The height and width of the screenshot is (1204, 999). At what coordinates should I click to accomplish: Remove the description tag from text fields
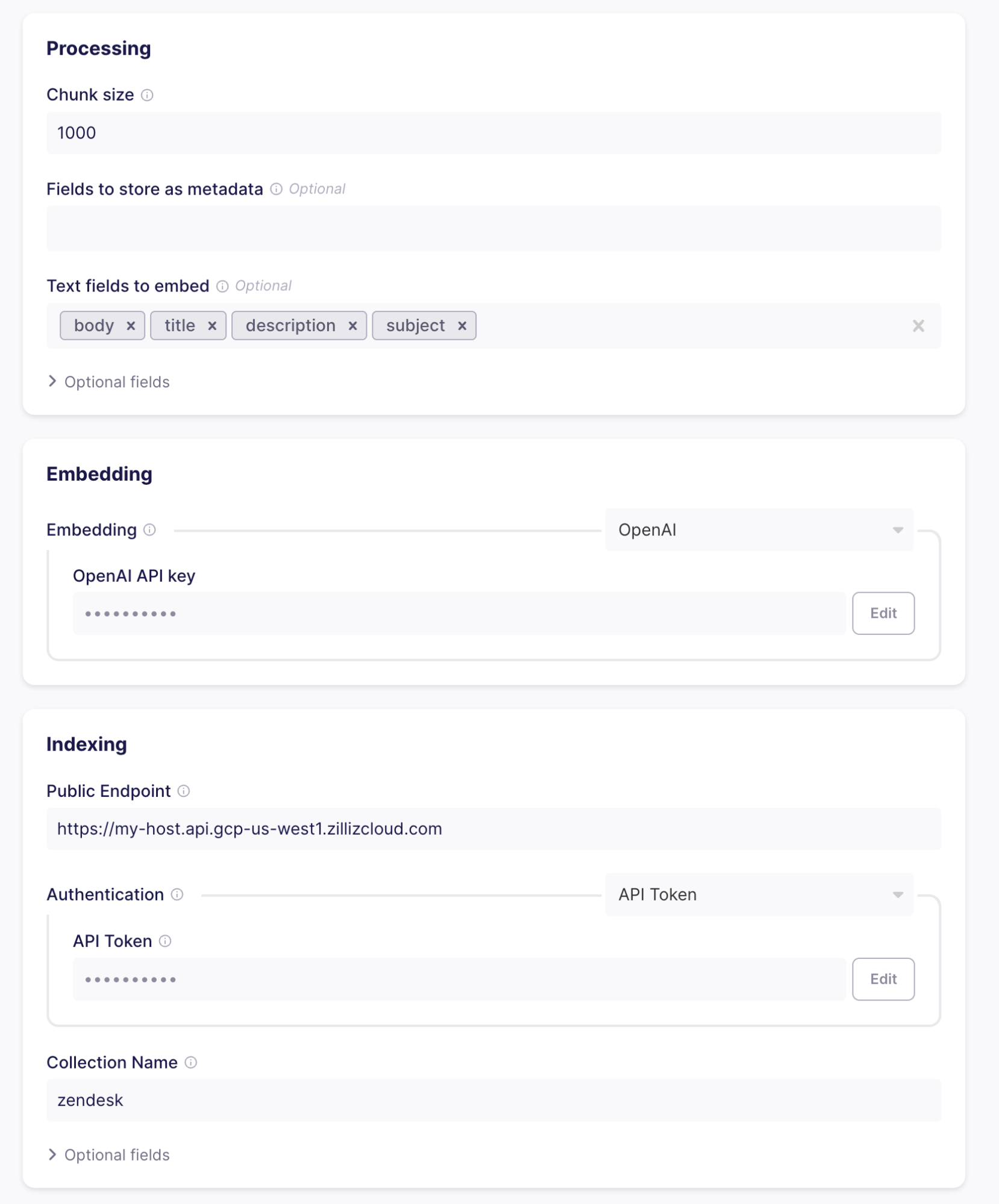pos(353,326)
